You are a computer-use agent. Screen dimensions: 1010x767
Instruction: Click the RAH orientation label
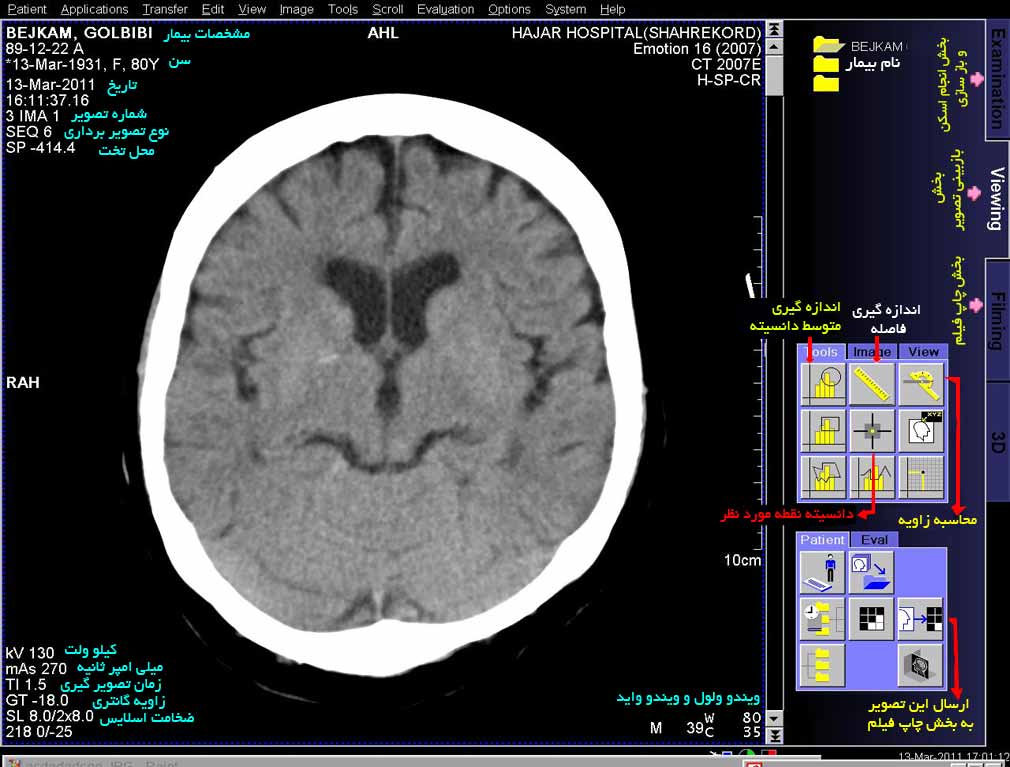point(23,383)
